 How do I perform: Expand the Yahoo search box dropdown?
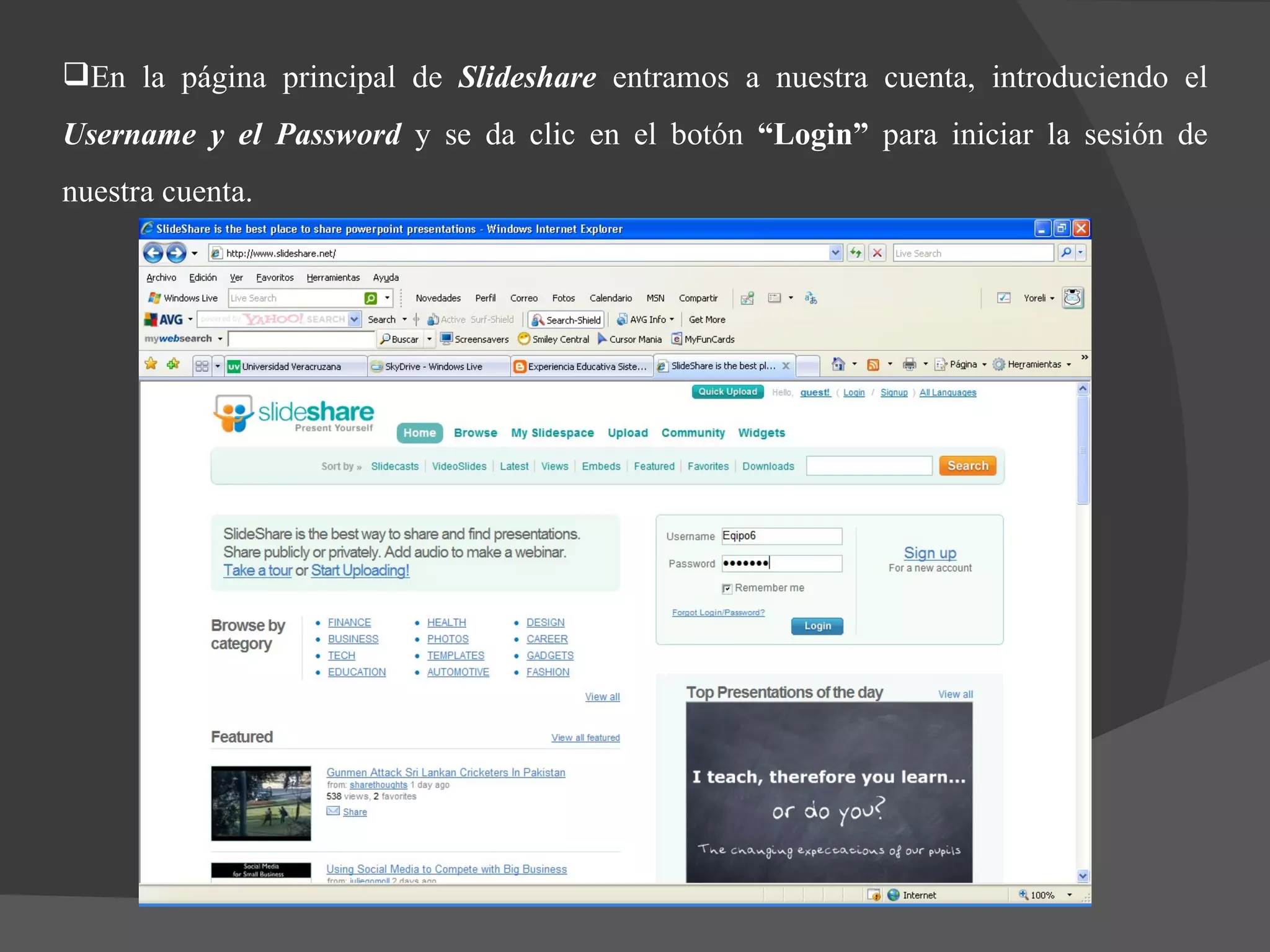click(354, 319)
